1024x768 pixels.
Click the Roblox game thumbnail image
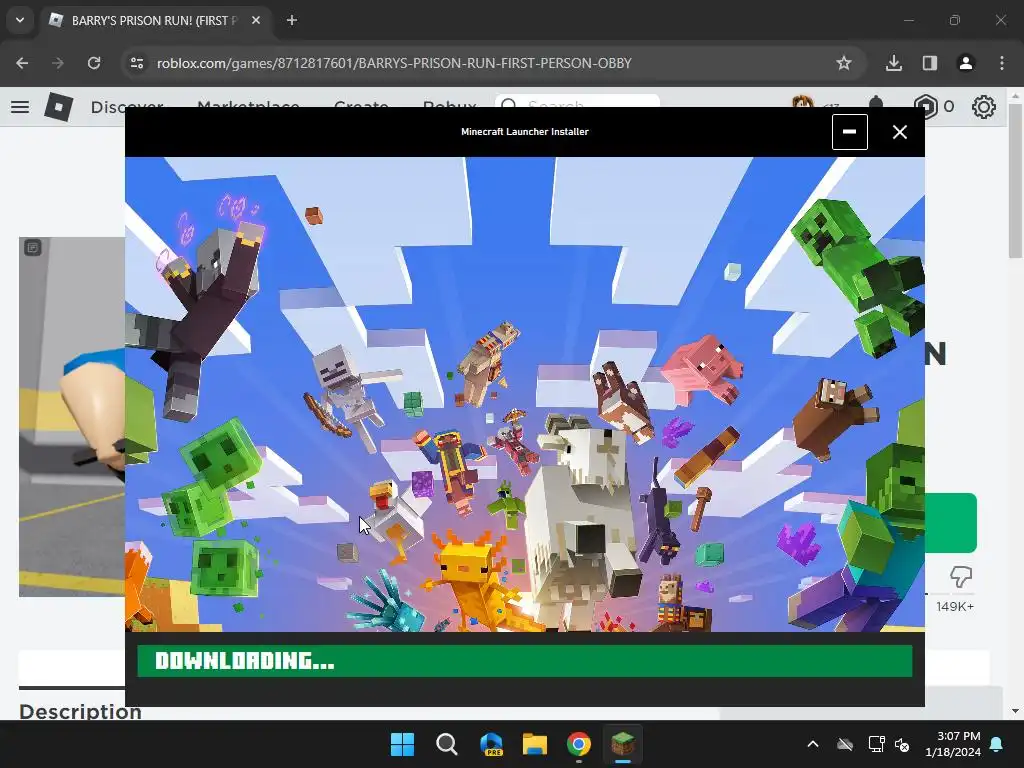click(72, 417)
